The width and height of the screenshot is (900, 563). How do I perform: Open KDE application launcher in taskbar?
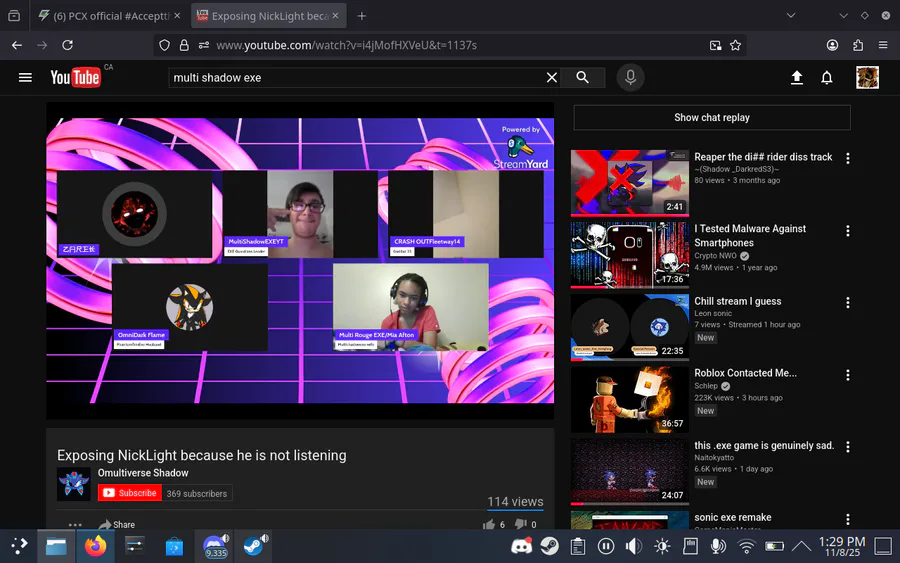[18, 546]
